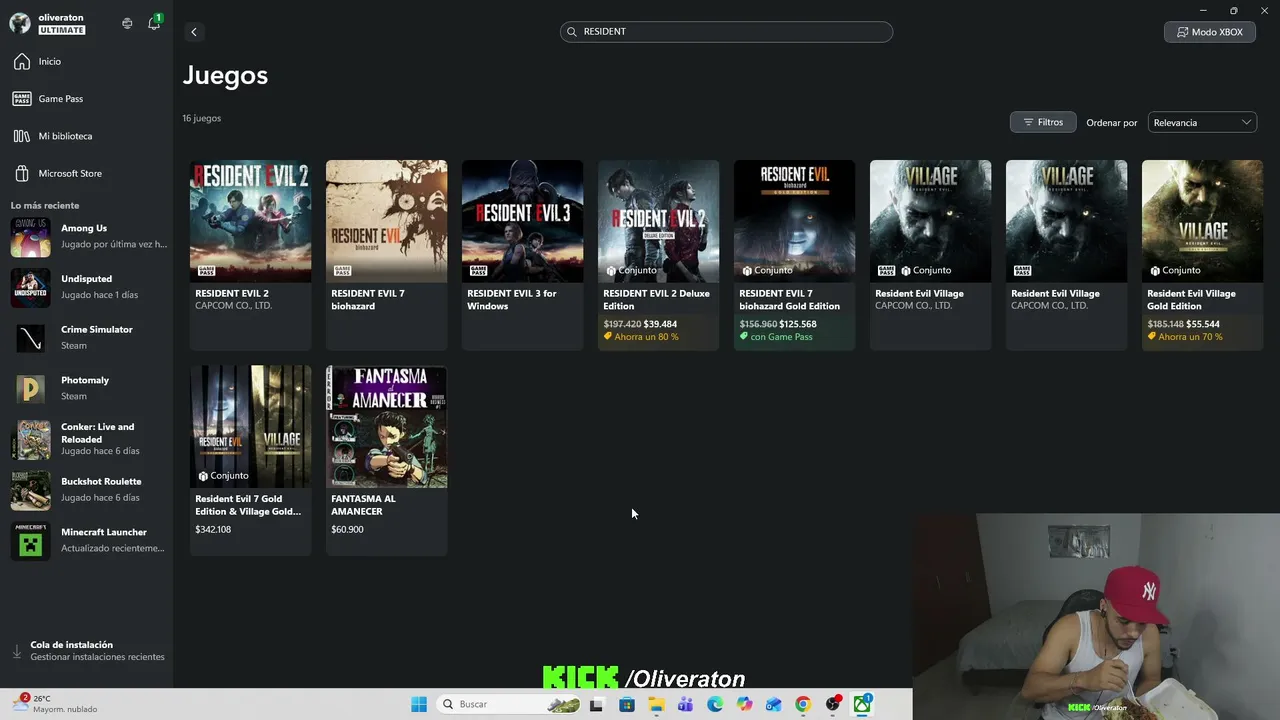
Task: Open the notifications bell
Action: 154,23
